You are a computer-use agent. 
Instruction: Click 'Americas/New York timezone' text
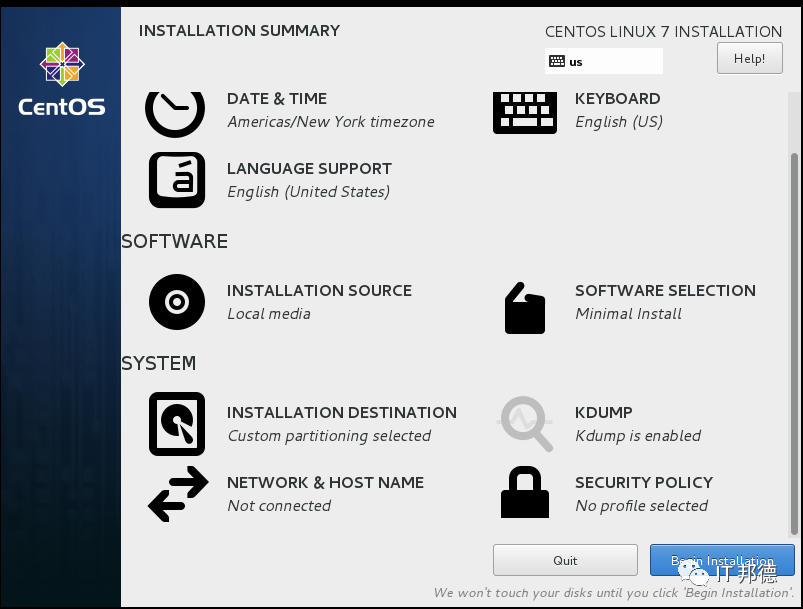331,122
